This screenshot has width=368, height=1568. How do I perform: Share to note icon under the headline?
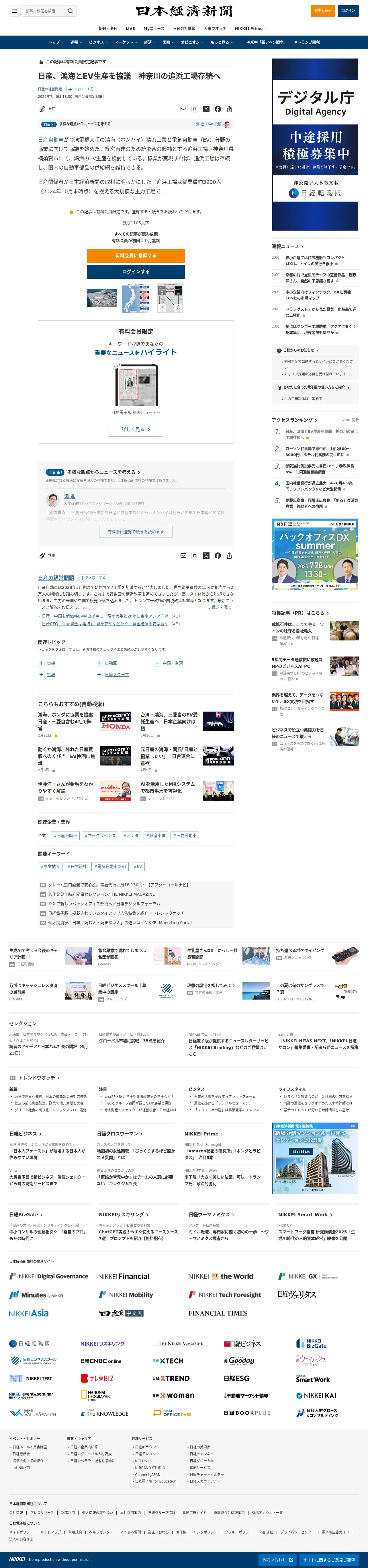[195, 109]
